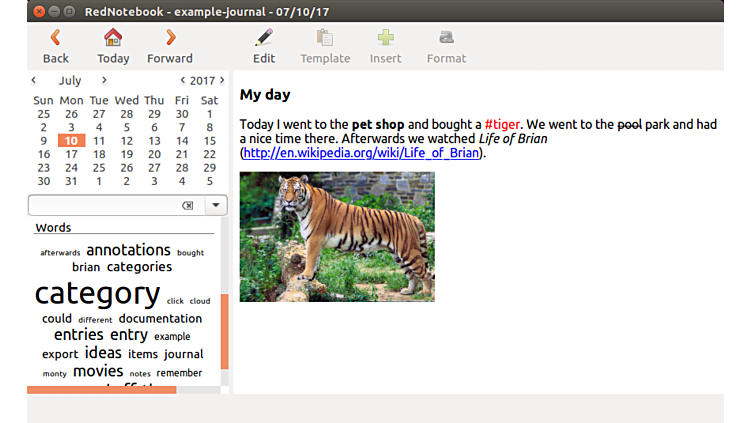Click the Forward arrow icon
Viewport: 752px width, 423px height.
pos(170,38)
